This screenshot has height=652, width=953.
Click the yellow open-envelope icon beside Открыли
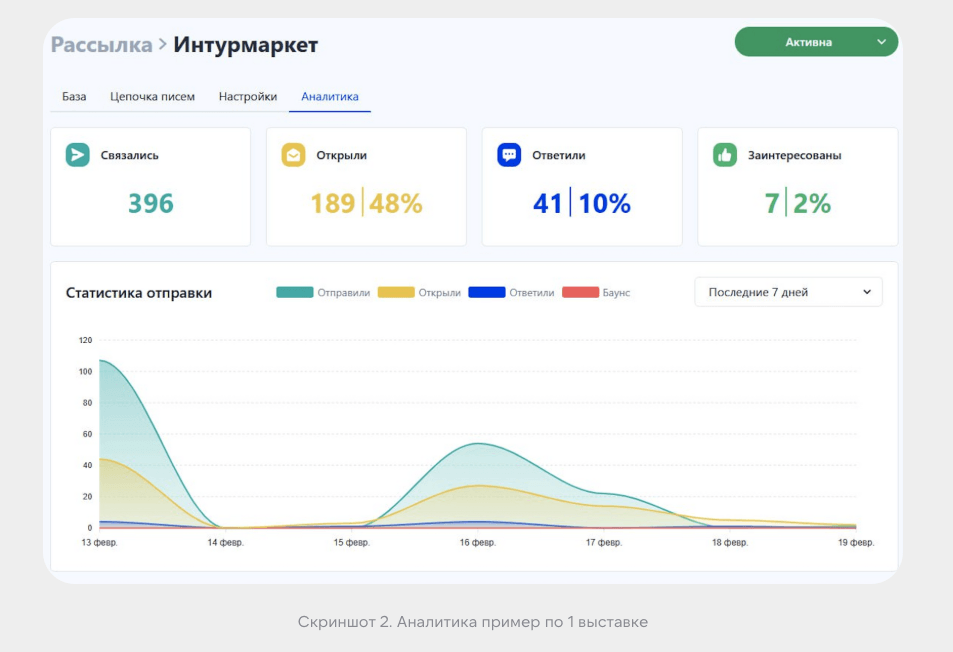click(294, 155)
